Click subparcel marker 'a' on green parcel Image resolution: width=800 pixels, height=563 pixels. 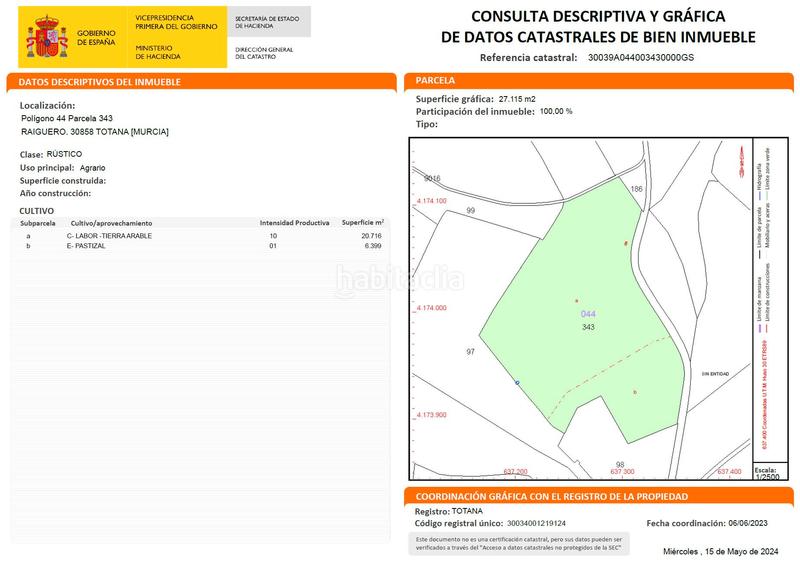(576, 300)
